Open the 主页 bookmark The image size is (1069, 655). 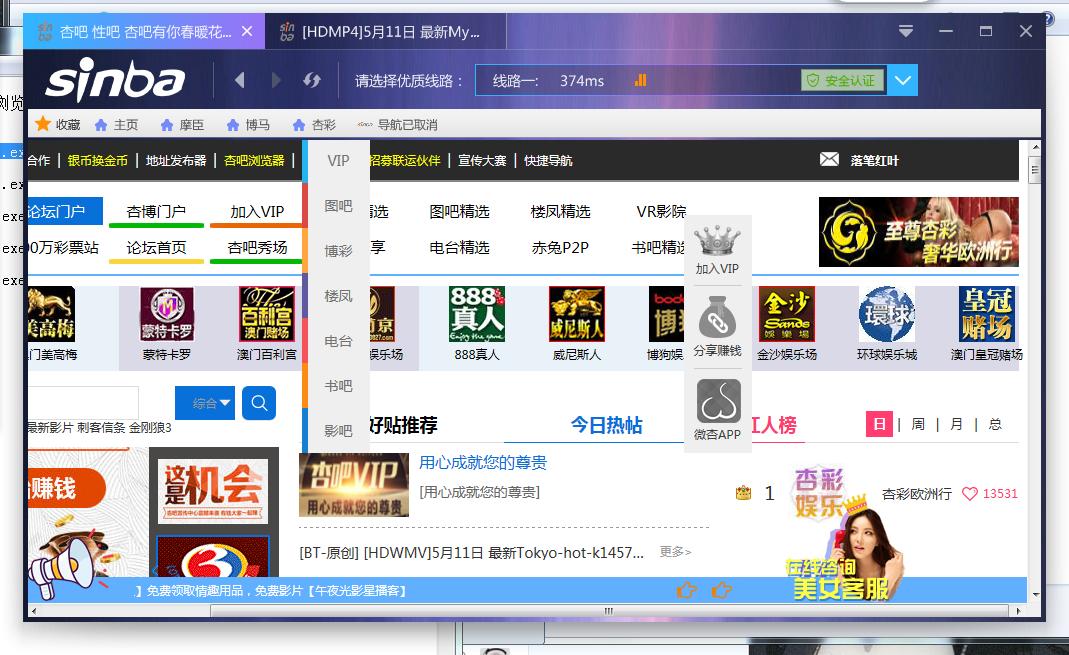[x=117, y=125]
